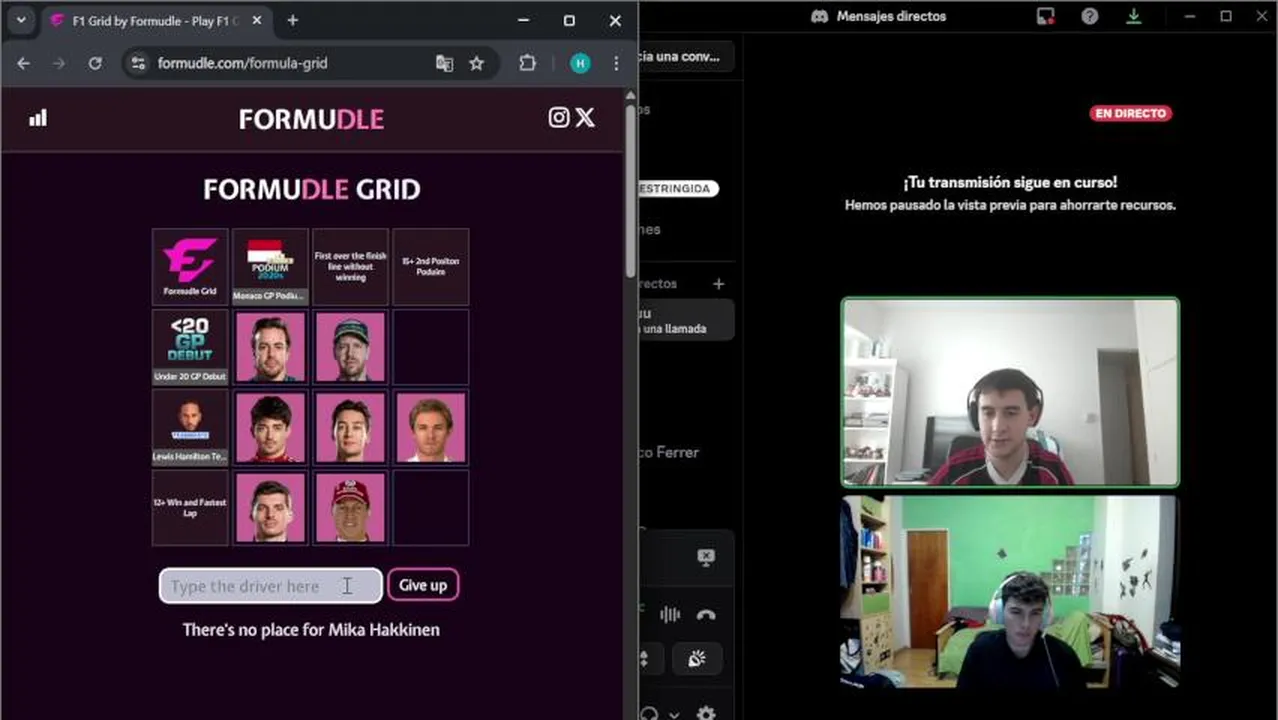
Task: Click the Monaco GP Podium category tile
Action: pyautogui.click(x=270, y=267)
